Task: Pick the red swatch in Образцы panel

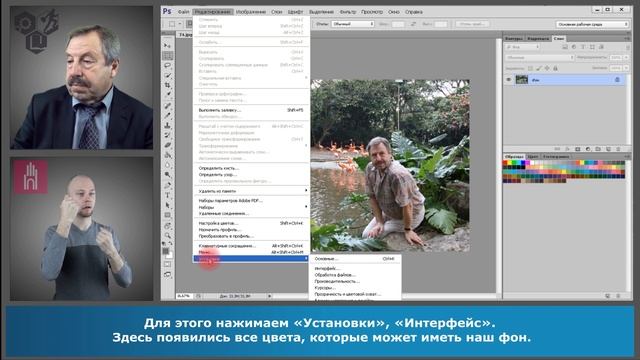Action: [x=505, y=163]
